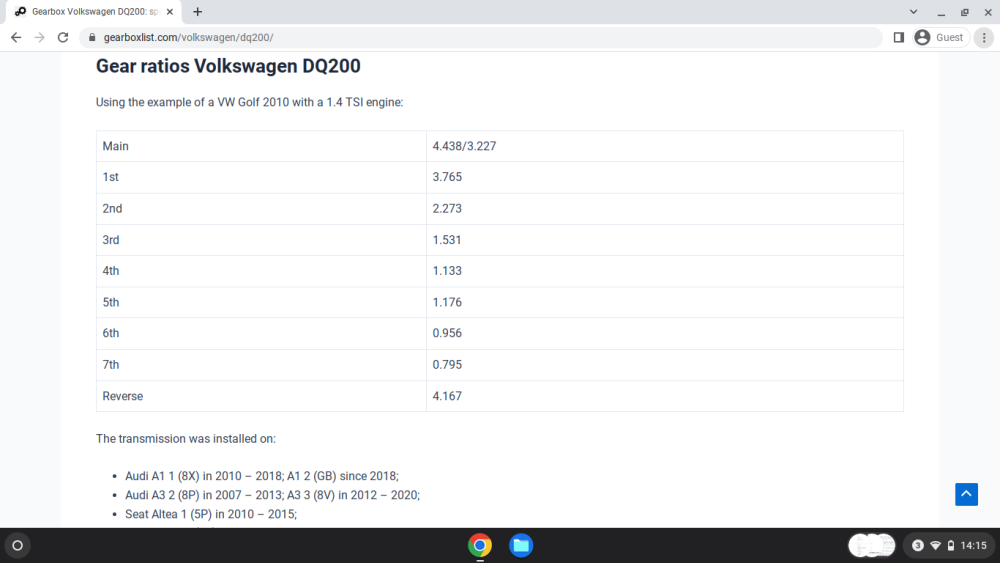Click the Seat Altea 1 (5P) list item

point(211,514)
